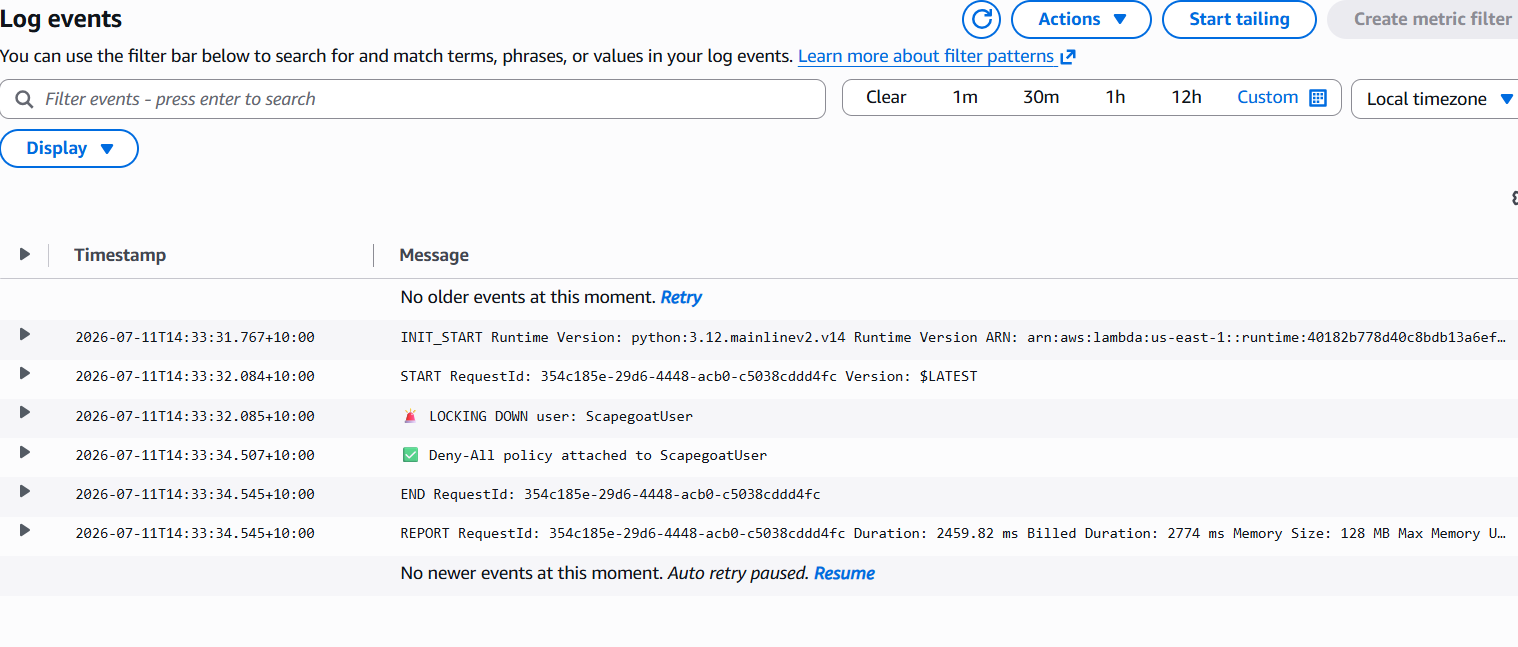Open the Local timezone dropdown
The width and height of the screenshot is (1518, 647).
(1435, 99)
